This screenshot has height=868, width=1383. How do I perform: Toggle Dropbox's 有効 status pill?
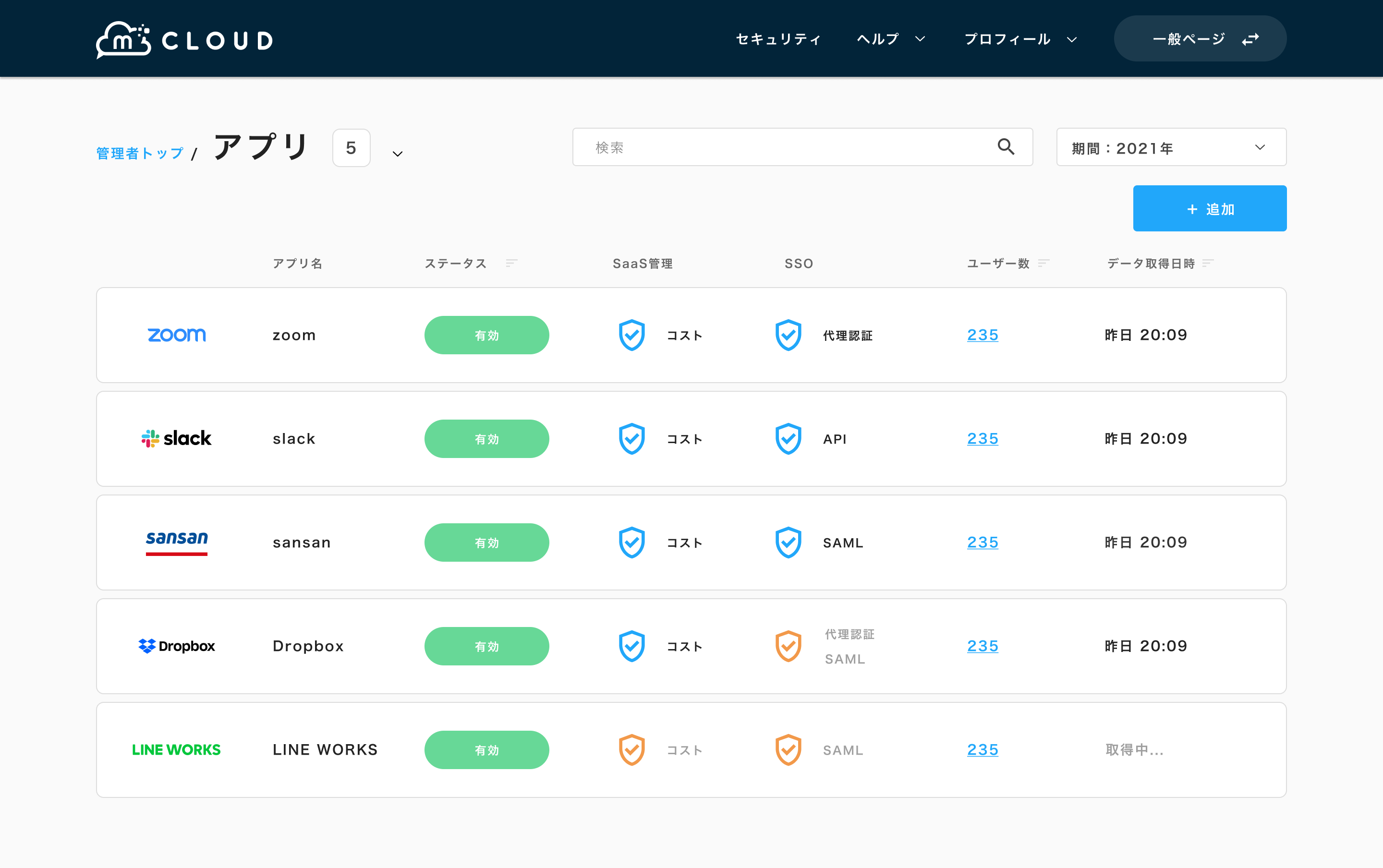(x=486, y=646)
